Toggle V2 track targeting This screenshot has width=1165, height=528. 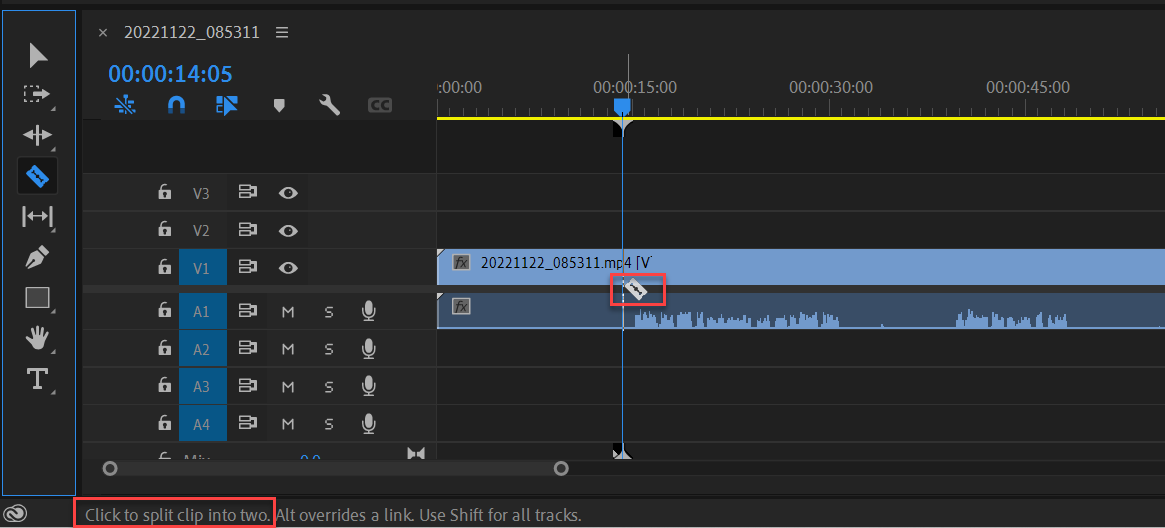coord(202,231)
